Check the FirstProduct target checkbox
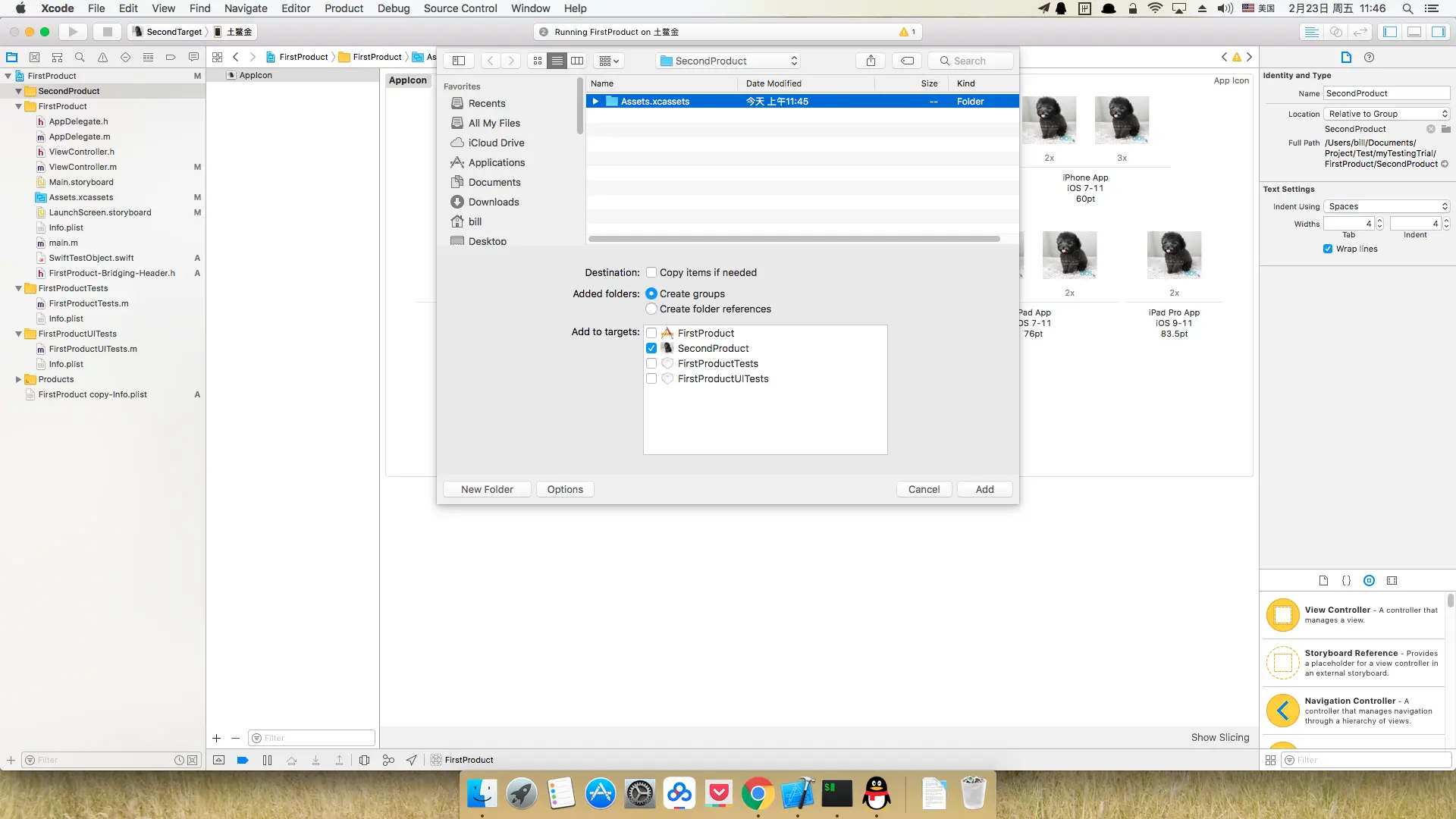1456x819 pixels. click(651, 334)
